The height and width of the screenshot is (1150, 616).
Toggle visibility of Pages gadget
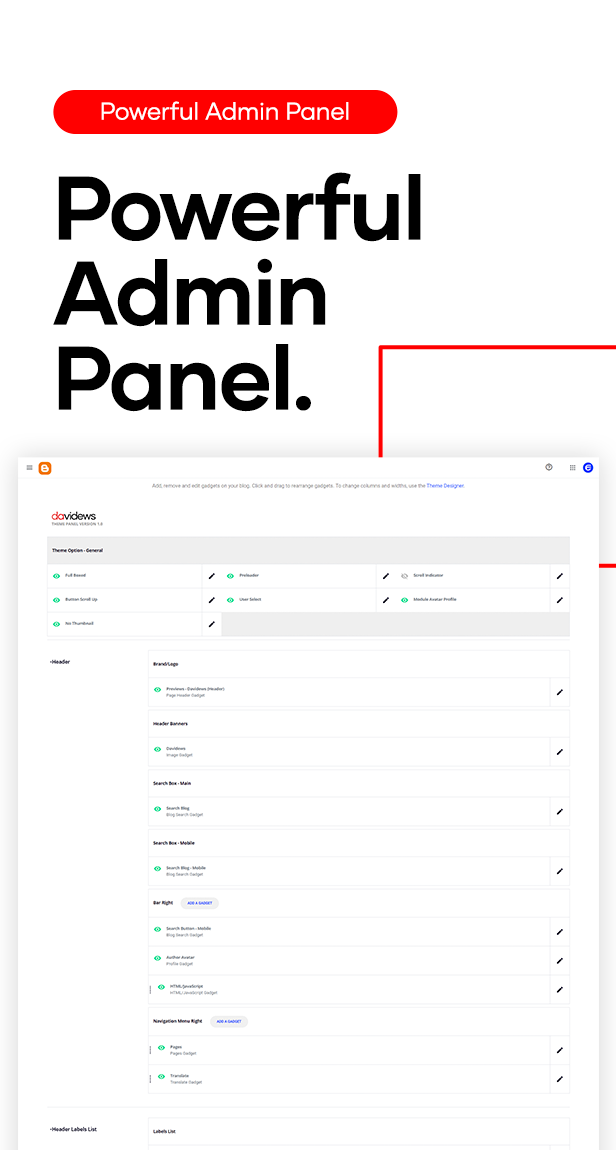[161, 1048]
